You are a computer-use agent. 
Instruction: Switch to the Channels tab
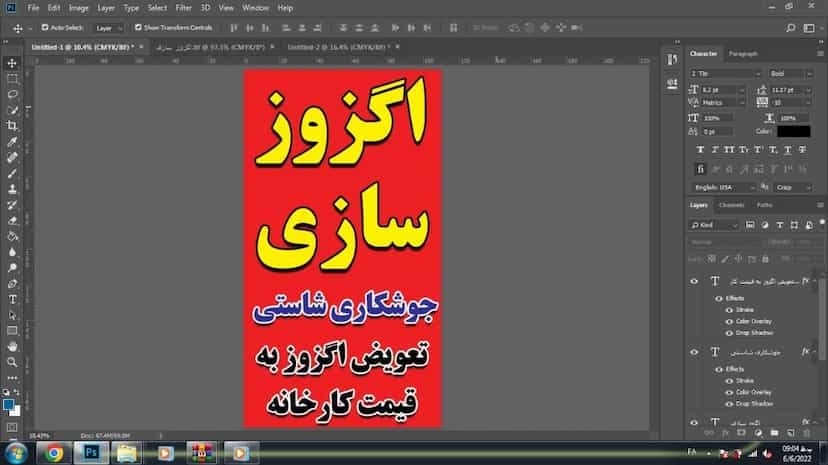731,205
